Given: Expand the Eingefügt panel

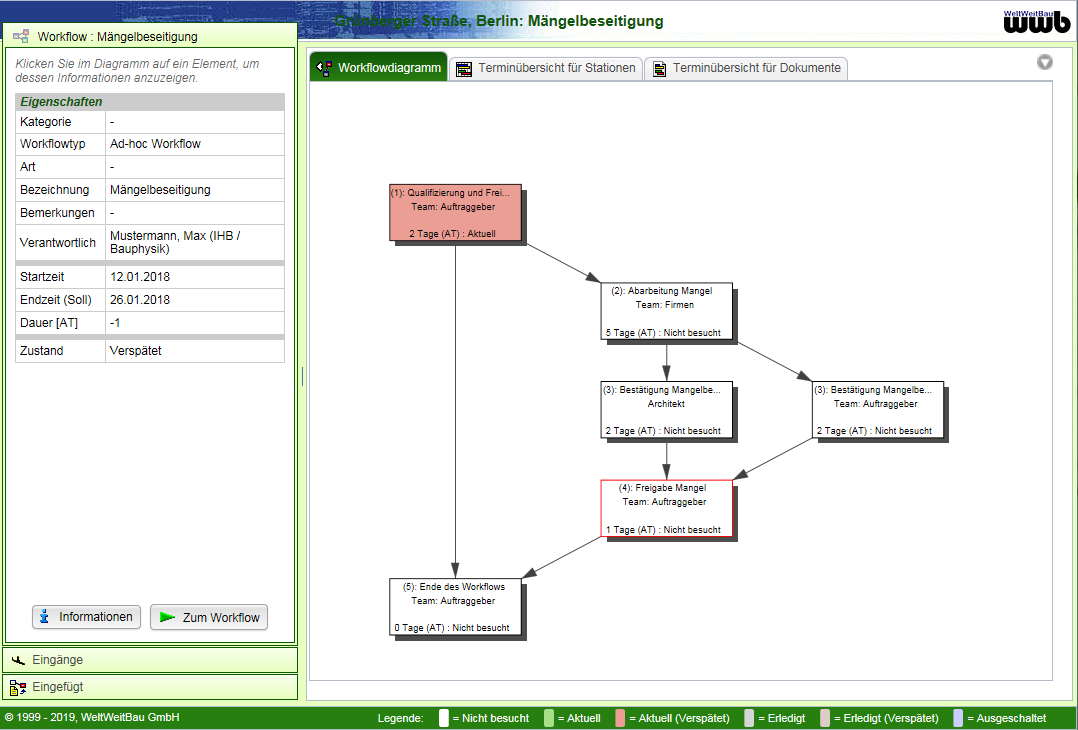Looking at the screenshot, I should (150, 687).
